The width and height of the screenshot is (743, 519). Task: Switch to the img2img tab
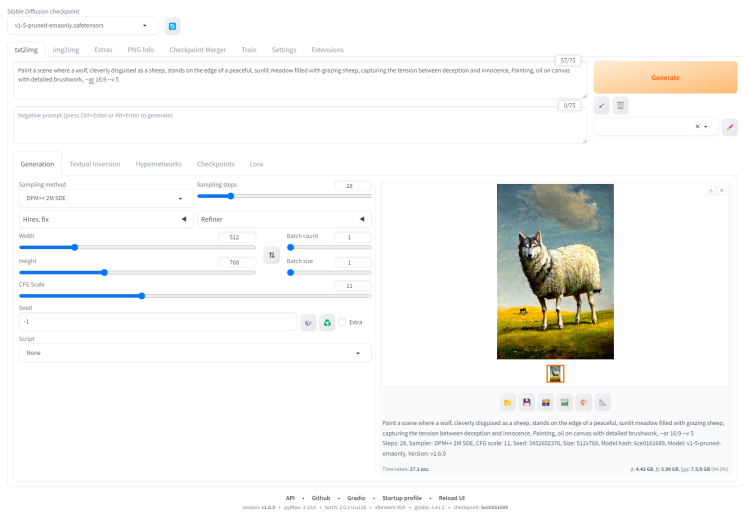coord(66,50)
